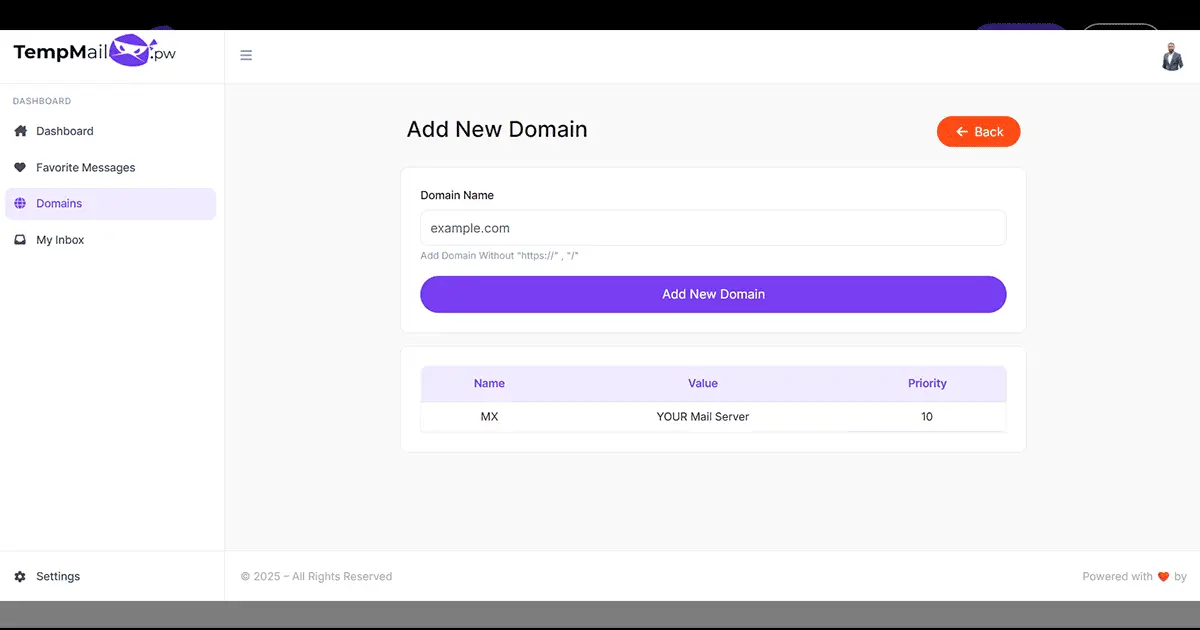The height and width of the screenshot is (630, 1200).
Task: Click the Add New Domain button
Action: pos(713,294)
